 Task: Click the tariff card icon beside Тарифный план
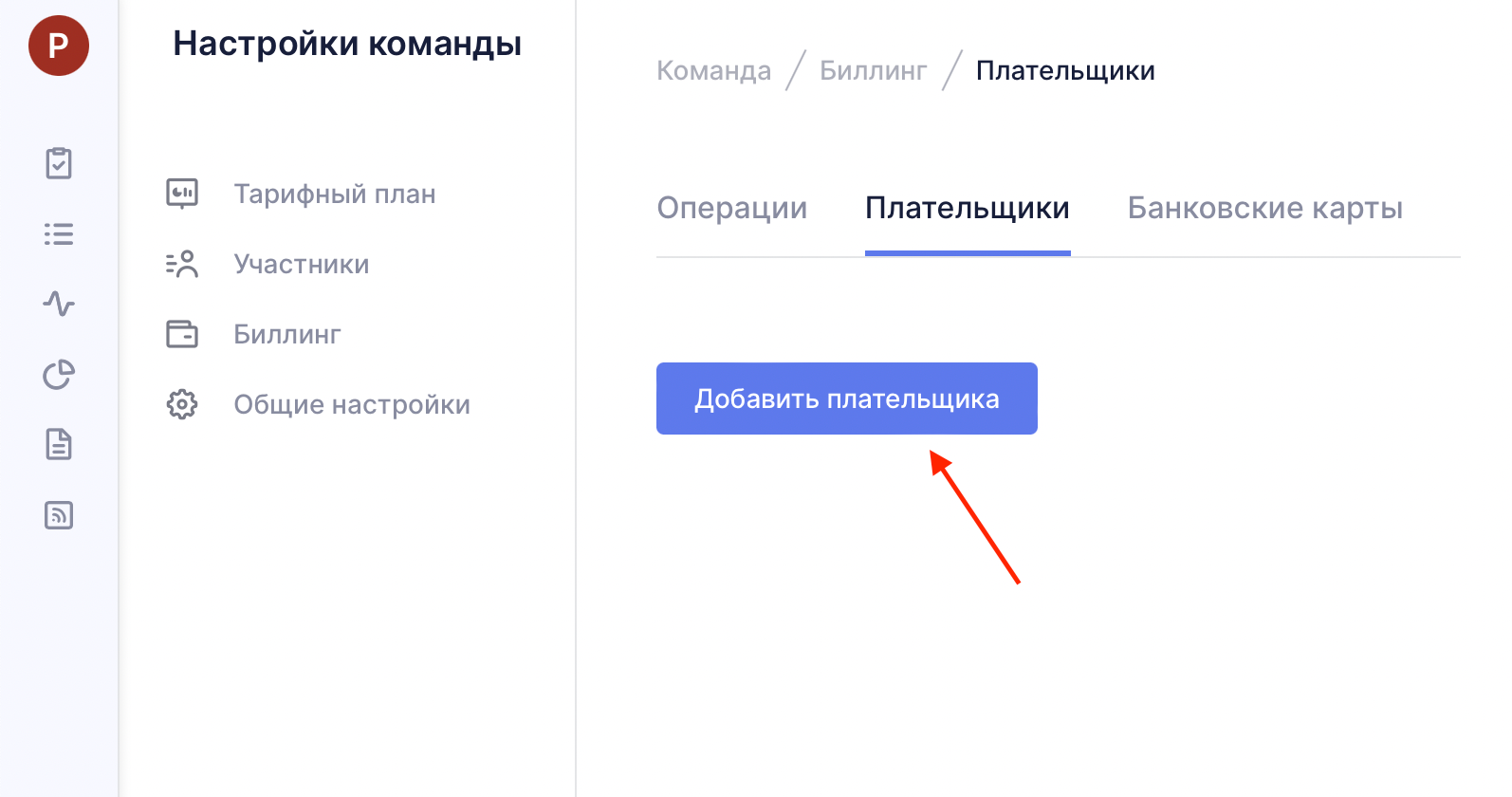click(182, 194)
